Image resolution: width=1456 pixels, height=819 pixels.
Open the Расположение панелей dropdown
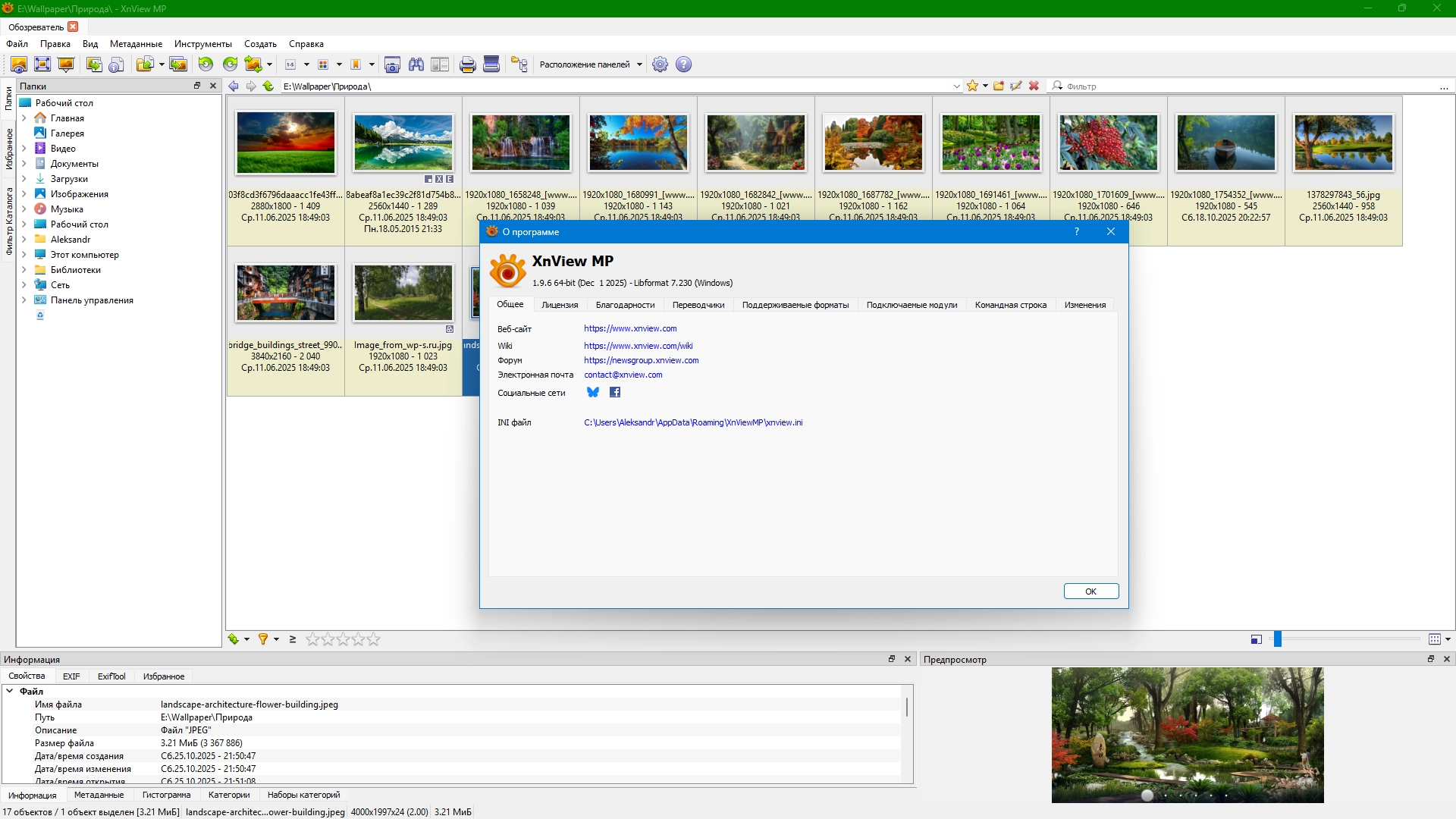(x=591, y=64)
